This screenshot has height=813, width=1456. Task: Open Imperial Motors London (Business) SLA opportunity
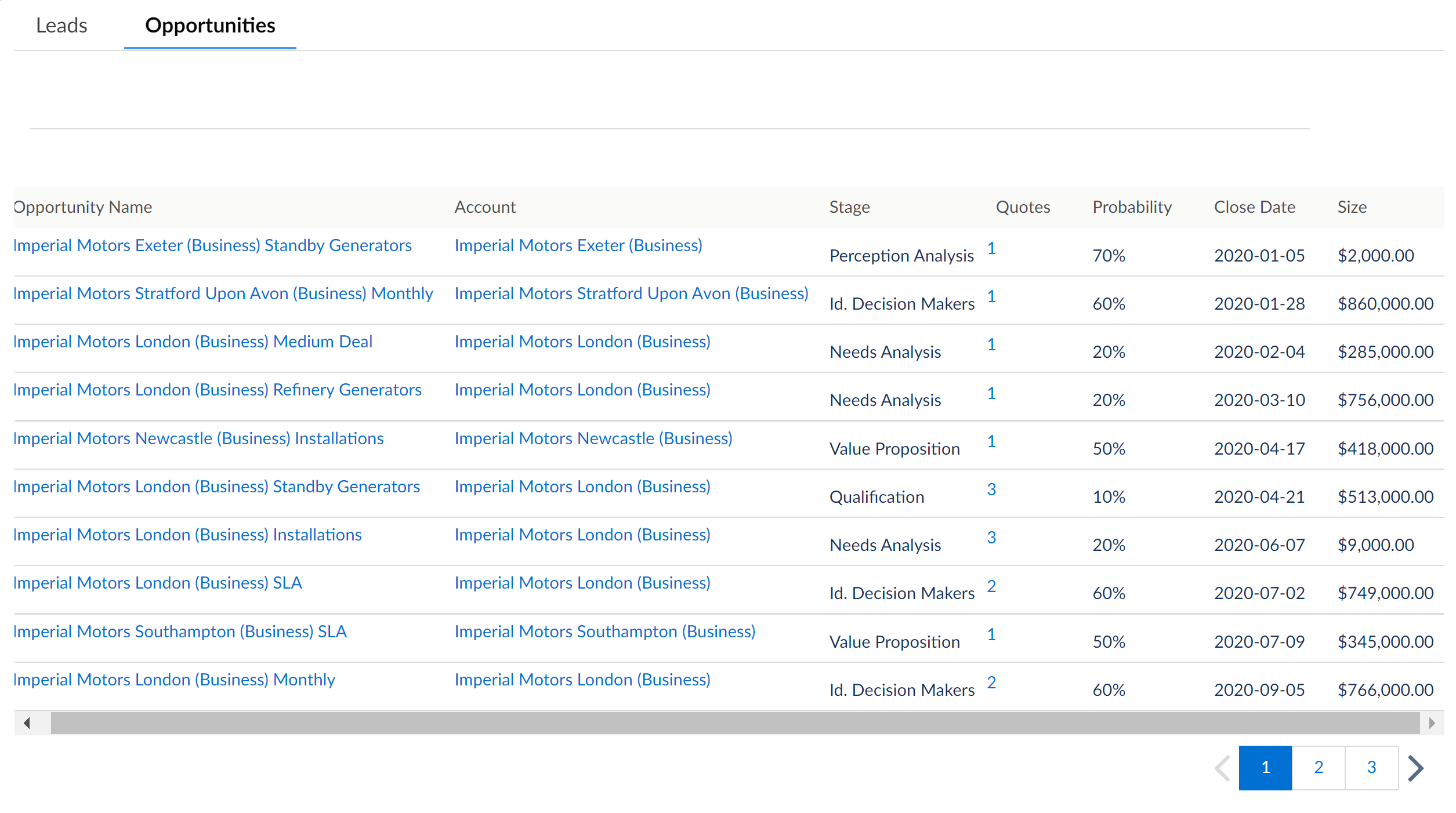tap(158, 583)
